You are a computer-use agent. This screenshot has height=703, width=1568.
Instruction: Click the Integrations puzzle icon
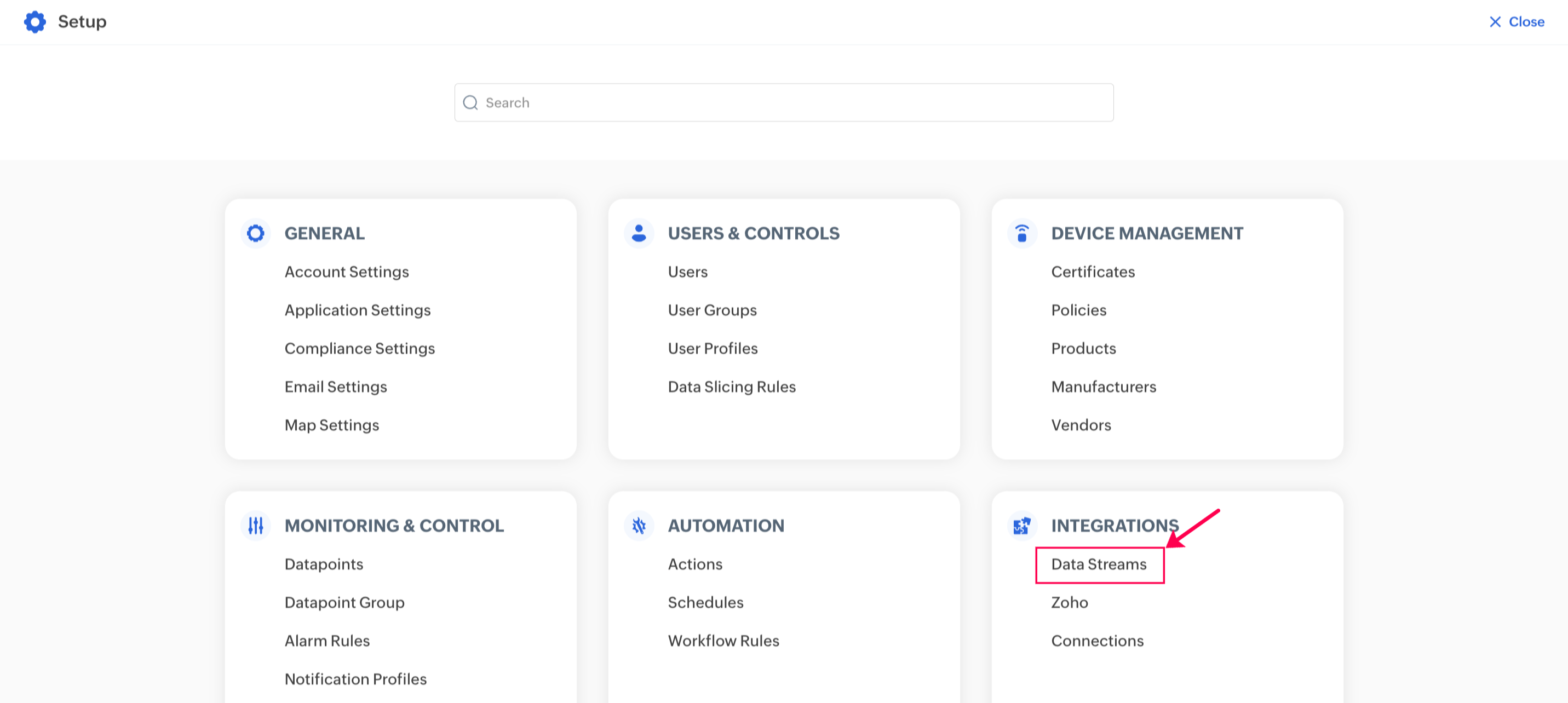pyautogui.click(x=1021, y=525)
